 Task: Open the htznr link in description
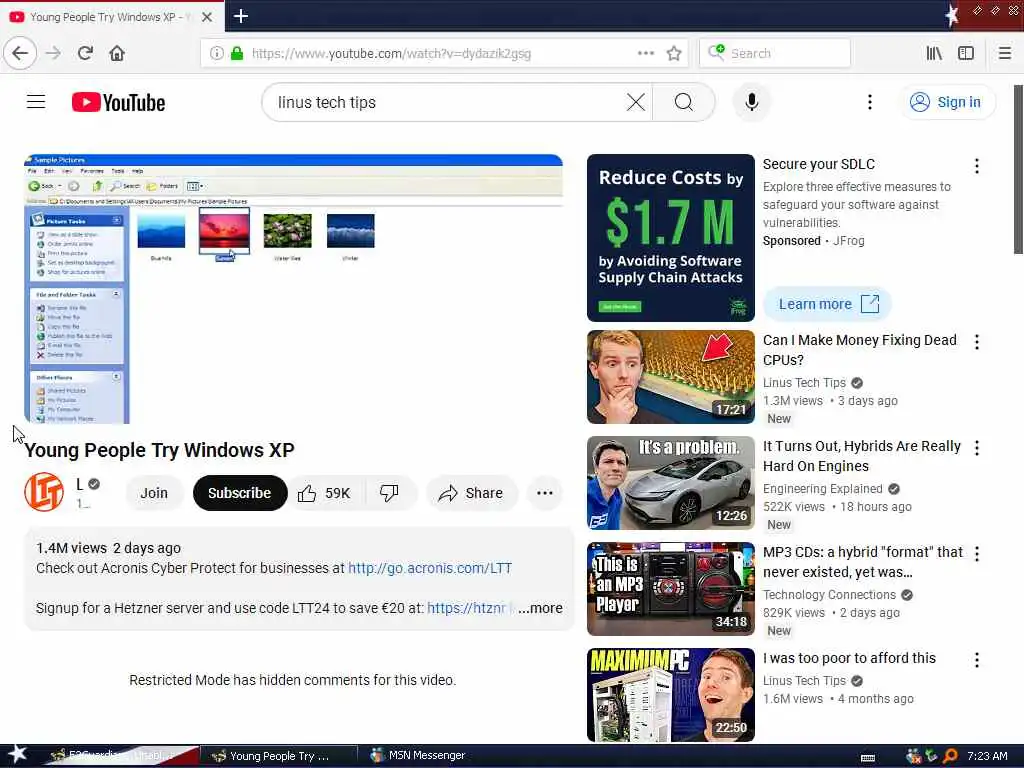466,608
